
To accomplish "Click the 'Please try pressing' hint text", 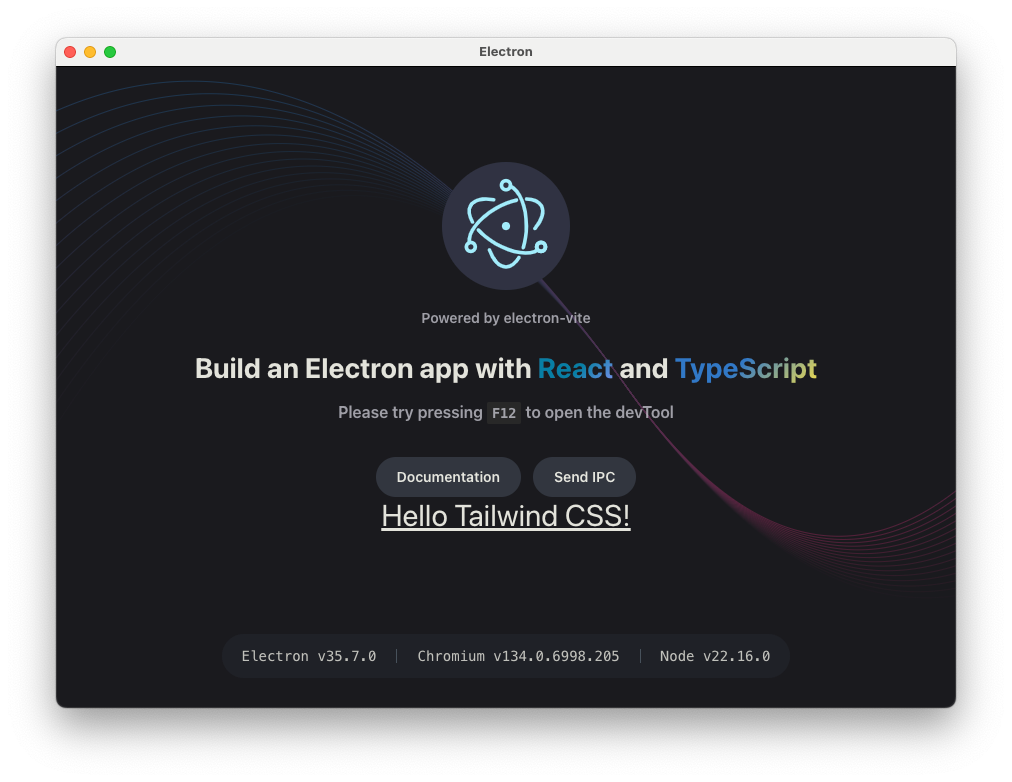I will coord(410,412).
